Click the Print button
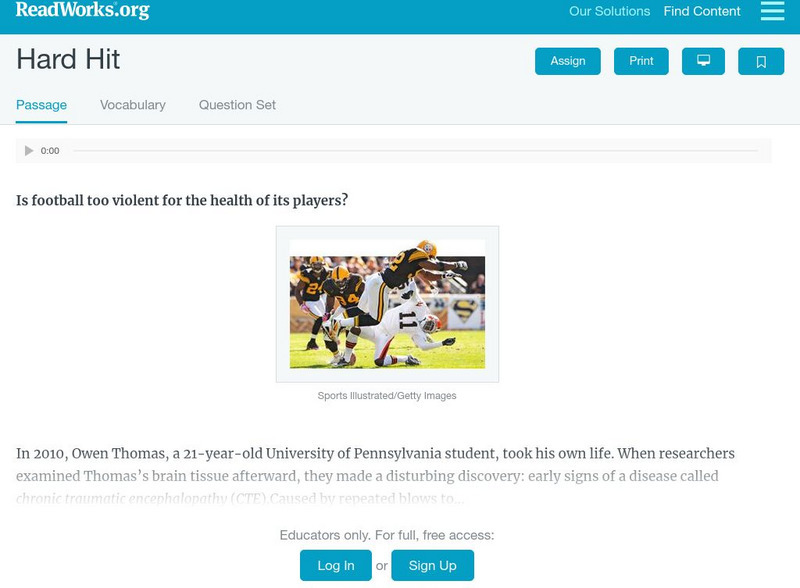Image resolution: width=800 pixels, height=588 pixels. click(641, 61)
